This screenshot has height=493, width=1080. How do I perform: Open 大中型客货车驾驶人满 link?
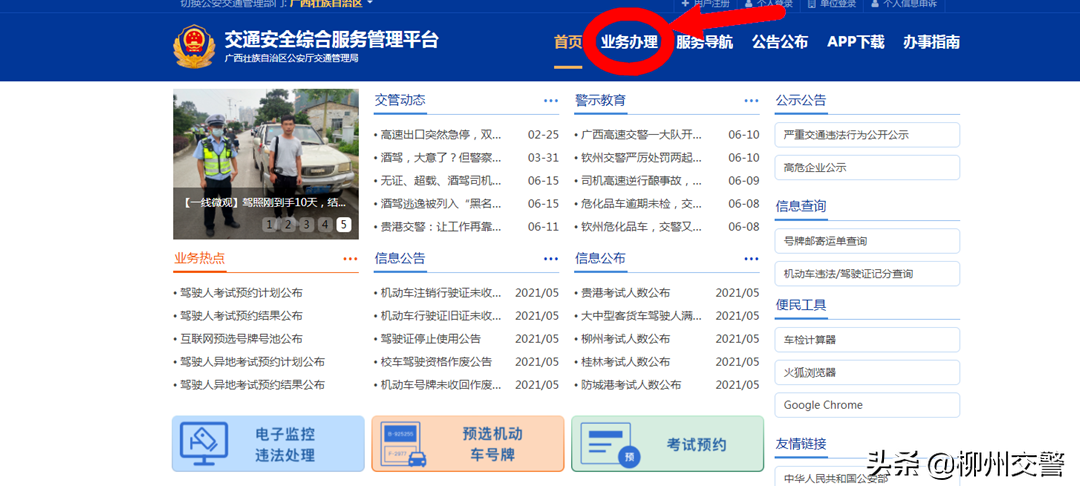tap(641, 316)
